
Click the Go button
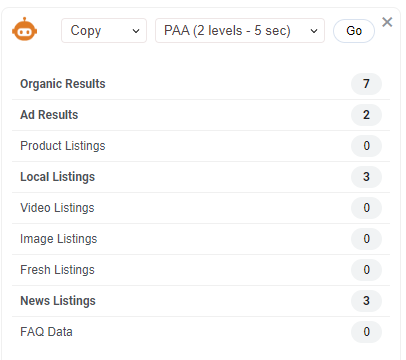(x=354, y=31)
